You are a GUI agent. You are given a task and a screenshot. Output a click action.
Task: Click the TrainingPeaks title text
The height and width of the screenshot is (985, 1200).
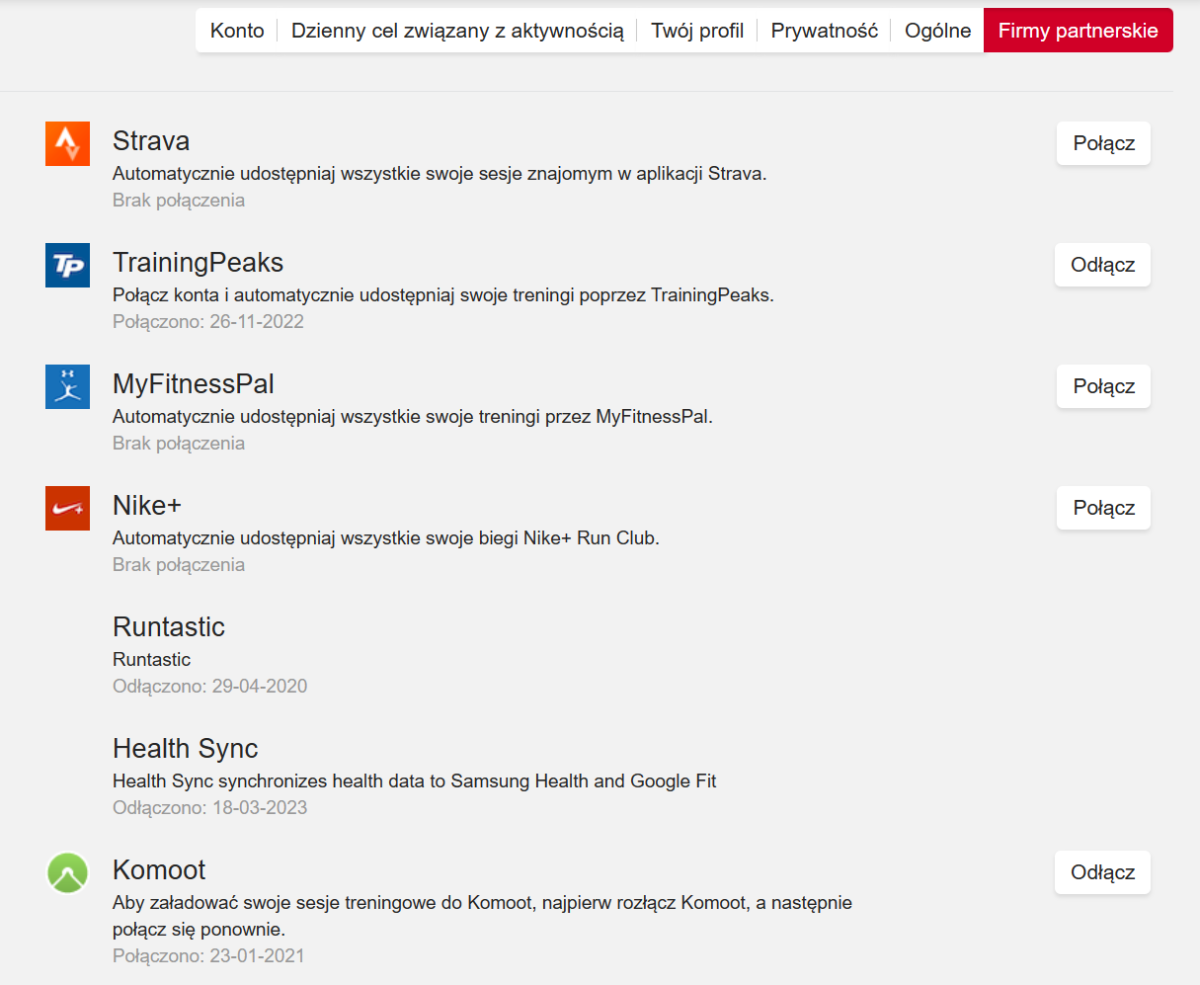[198, 263]
